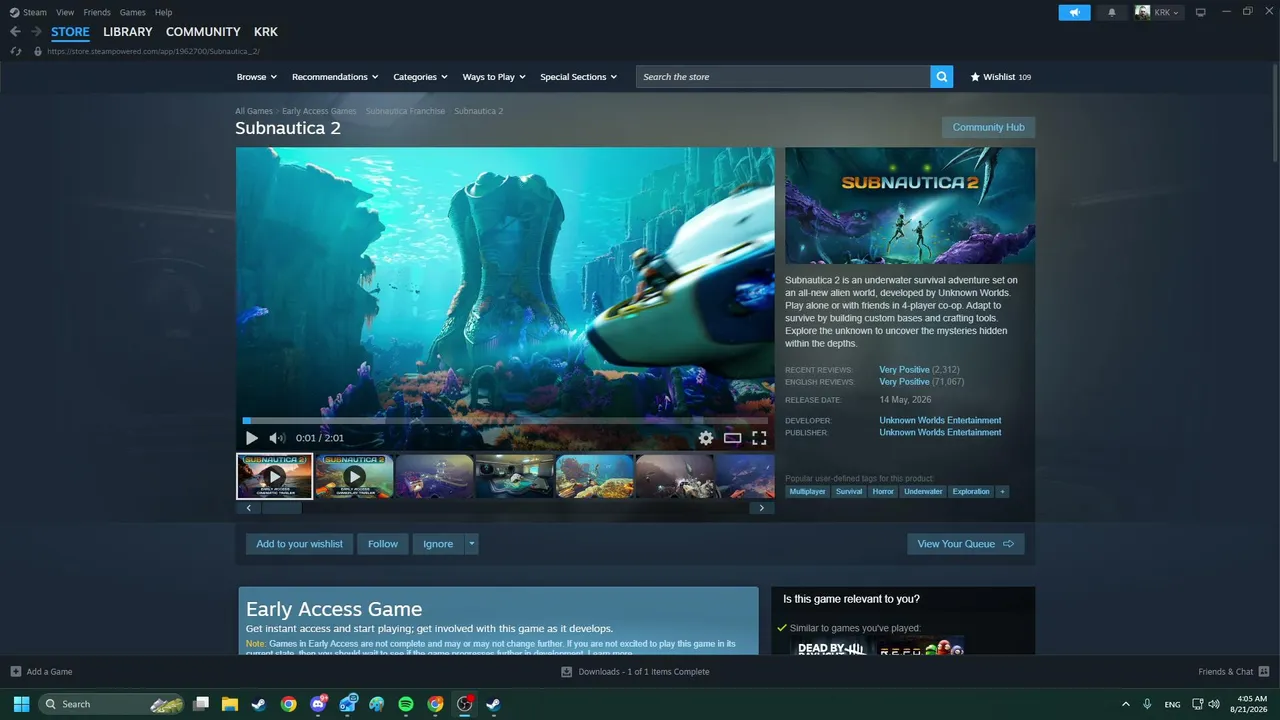
Task: Select the Horror tag
Action: [883, 491]
